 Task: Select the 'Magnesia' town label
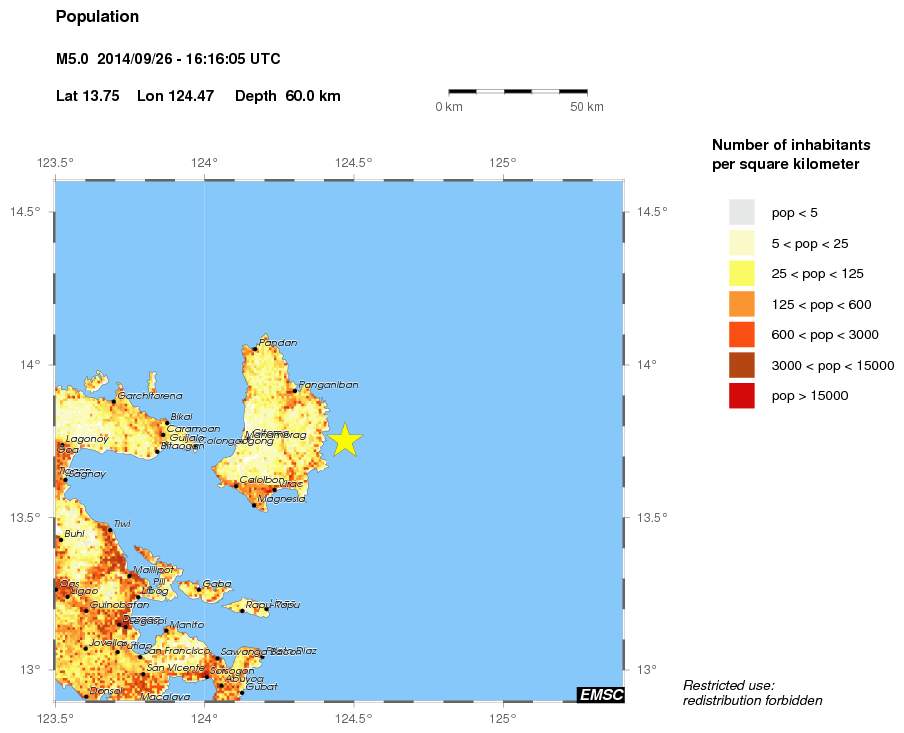[281, 499]
